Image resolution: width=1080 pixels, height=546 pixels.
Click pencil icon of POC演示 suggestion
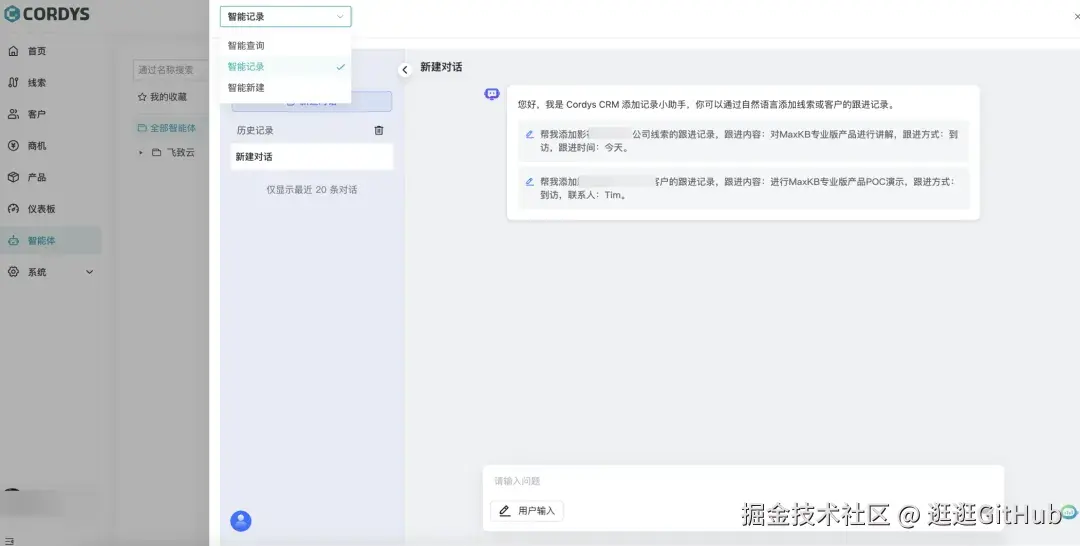coord(530,182)
